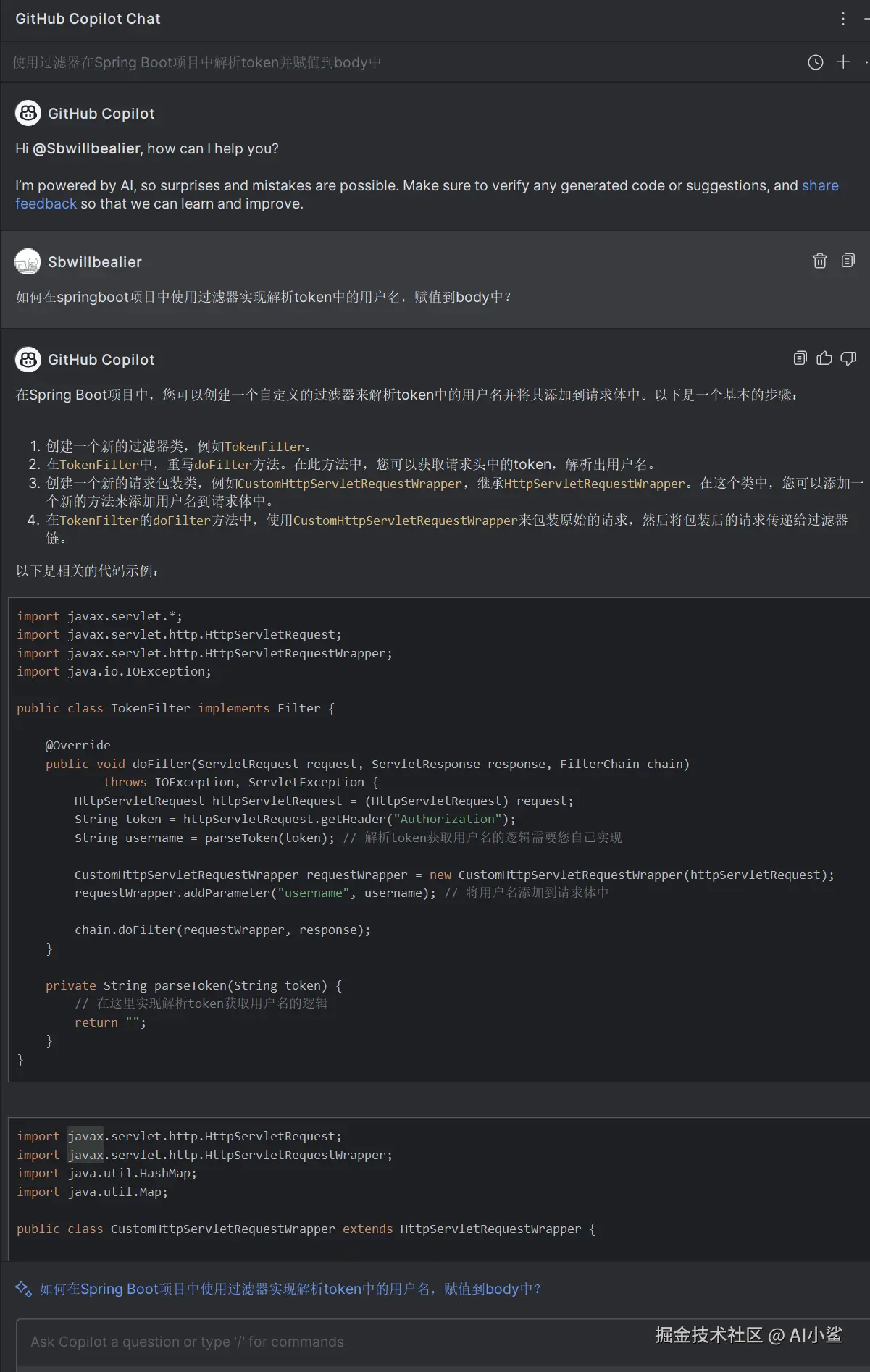This screenshot has height=1372, width=870.
Task: Select the suggested follow-up question about Spring Boot
Action: pyautogui.click(x=290, y=1289)
